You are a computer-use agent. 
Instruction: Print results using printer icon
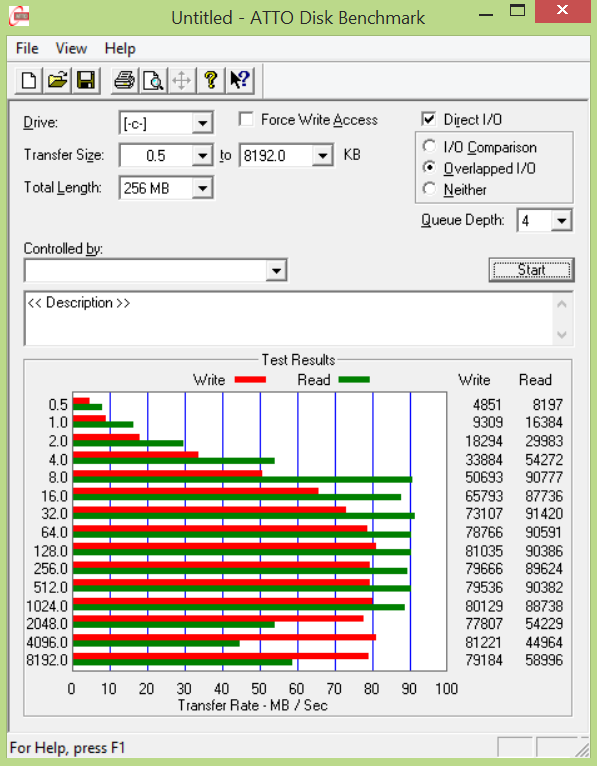124,80
